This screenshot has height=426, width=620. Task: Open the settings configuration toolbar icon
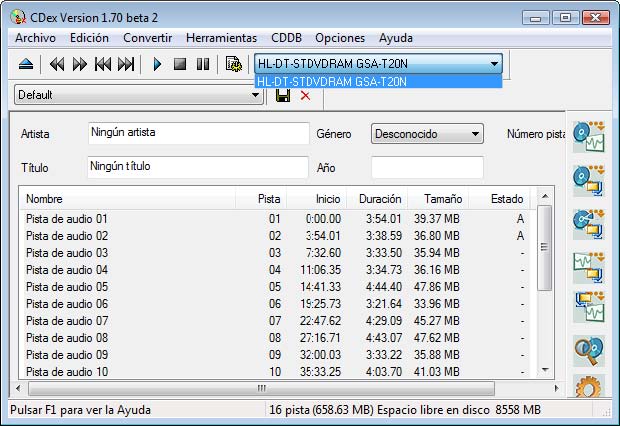point(233,64)
